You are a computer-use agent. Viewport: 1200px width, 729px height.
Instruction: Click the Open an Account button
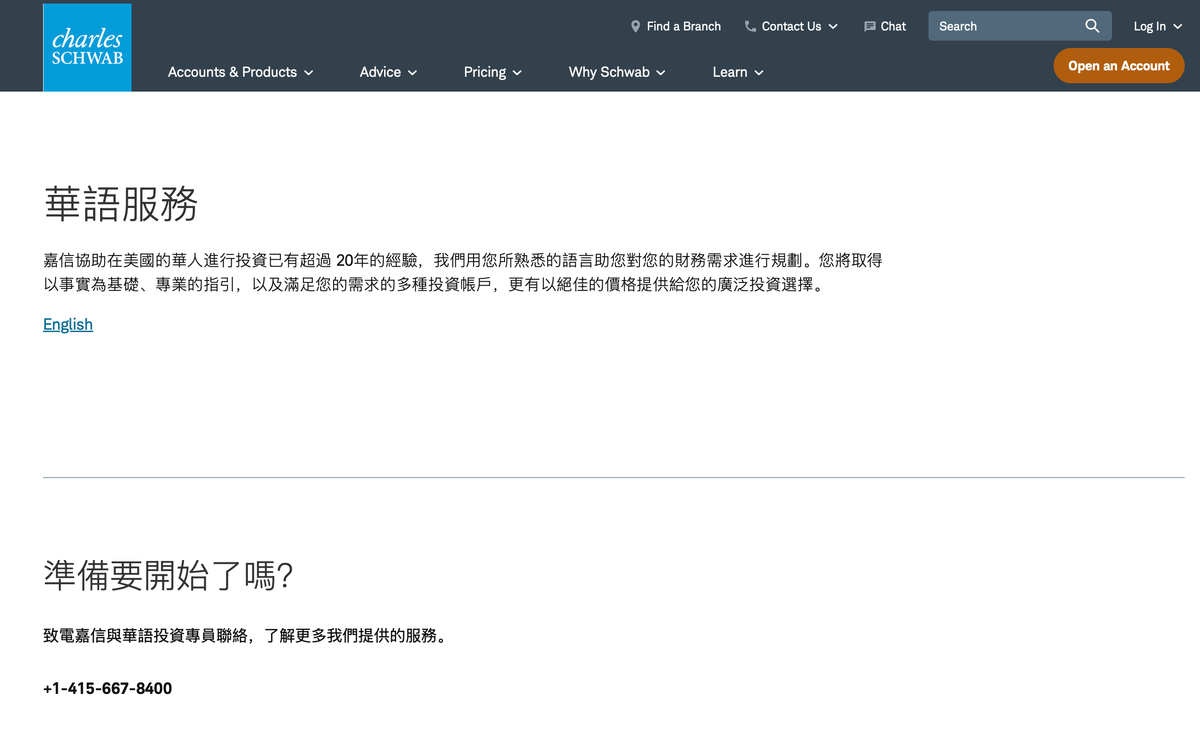1119,66
